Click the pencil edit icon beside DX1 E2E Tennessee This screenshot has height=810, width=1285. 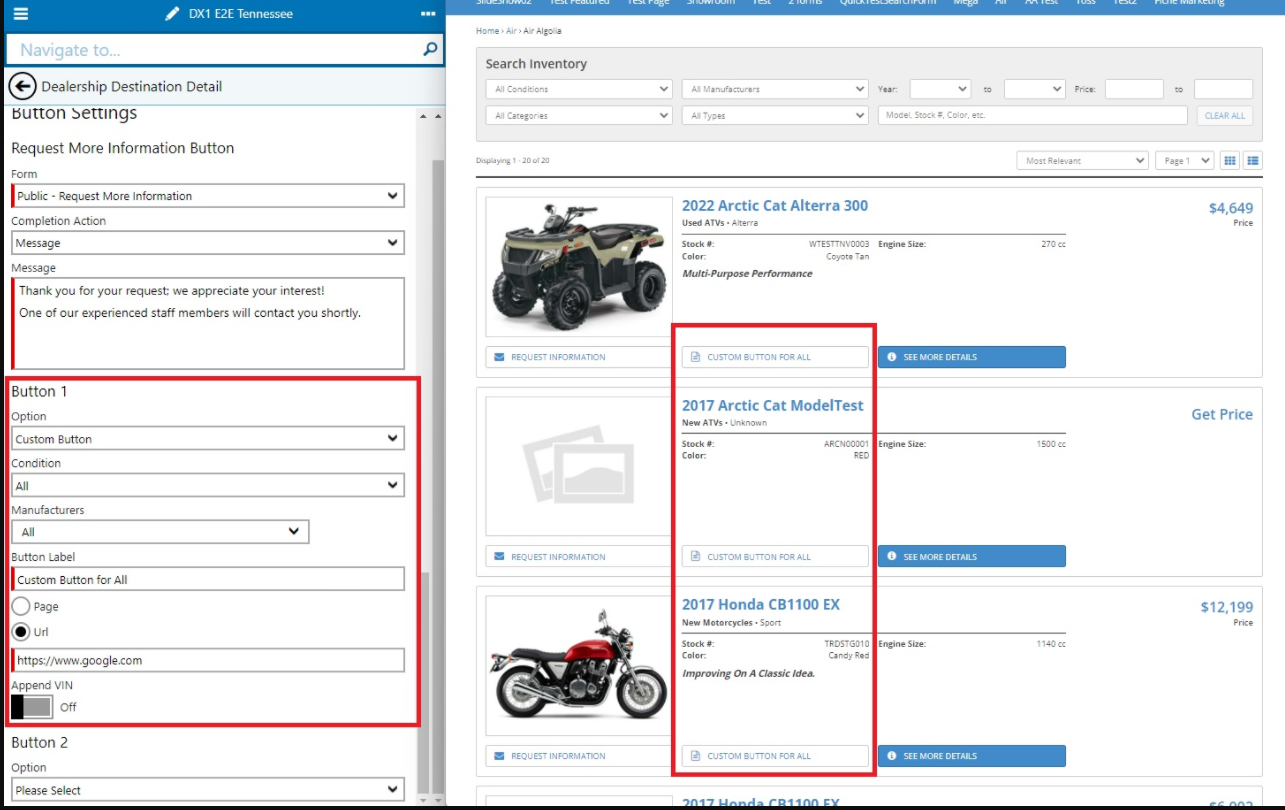[x=172, y=14]
